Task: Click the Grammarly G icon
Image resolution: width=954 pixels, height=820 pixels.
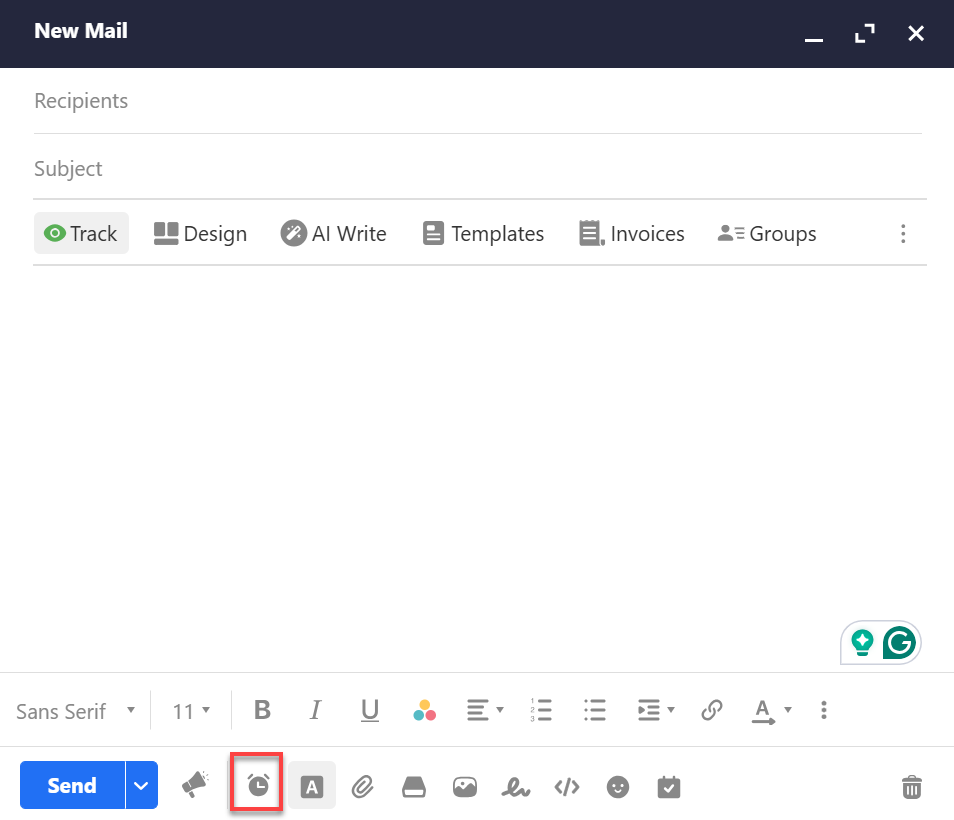Action: [899, 642]
